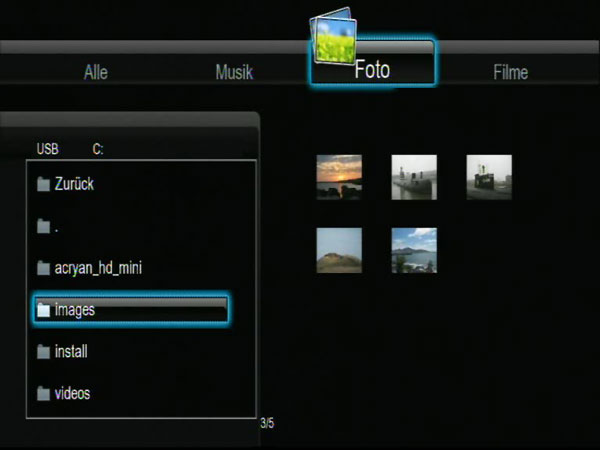Click the USB path label
This screenshot has width=600, height=450.
pyautogui.click(x=47, y=149)
